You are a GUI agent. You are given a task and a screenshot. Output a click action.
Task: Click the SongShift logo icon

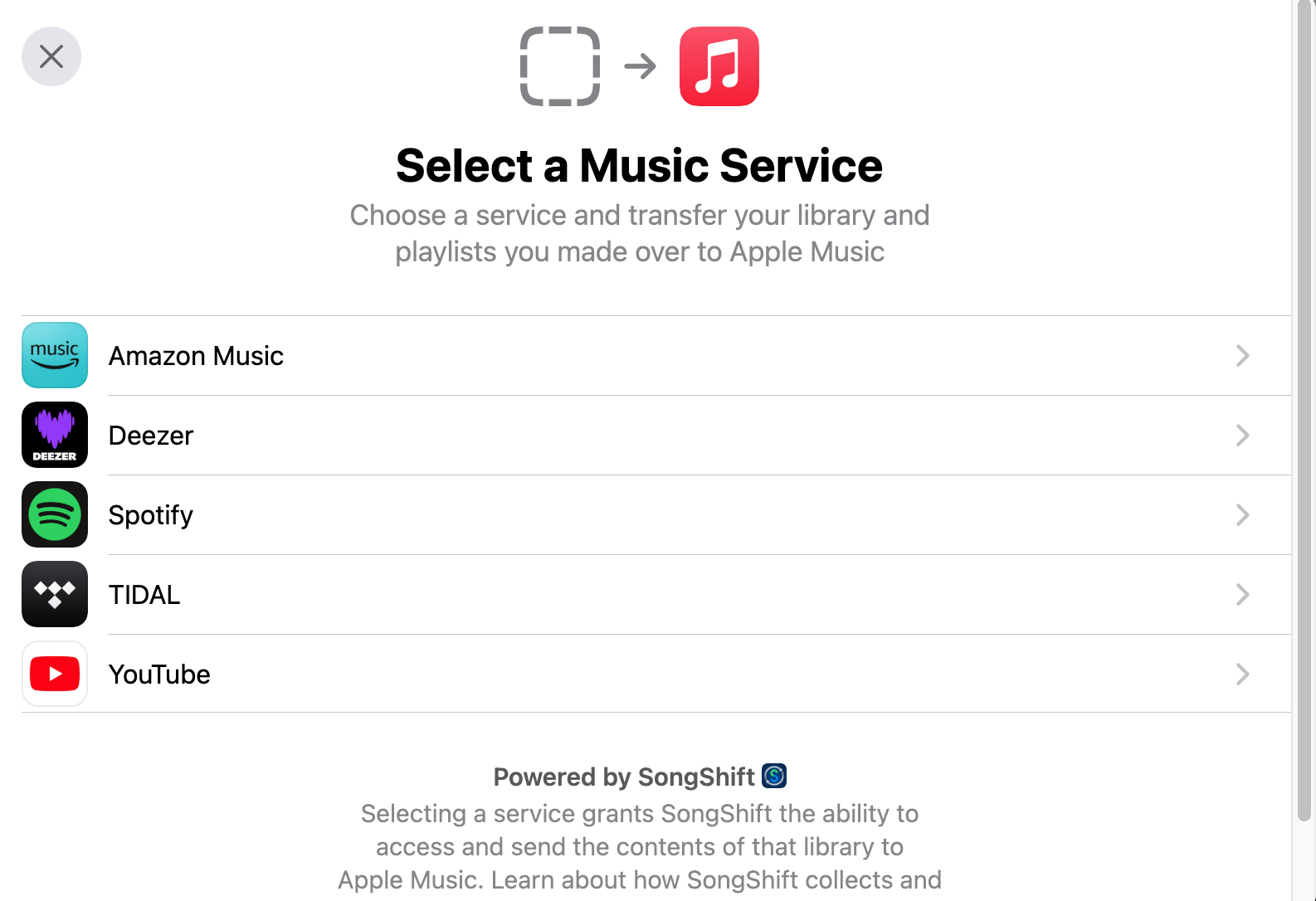click(774, 776)
